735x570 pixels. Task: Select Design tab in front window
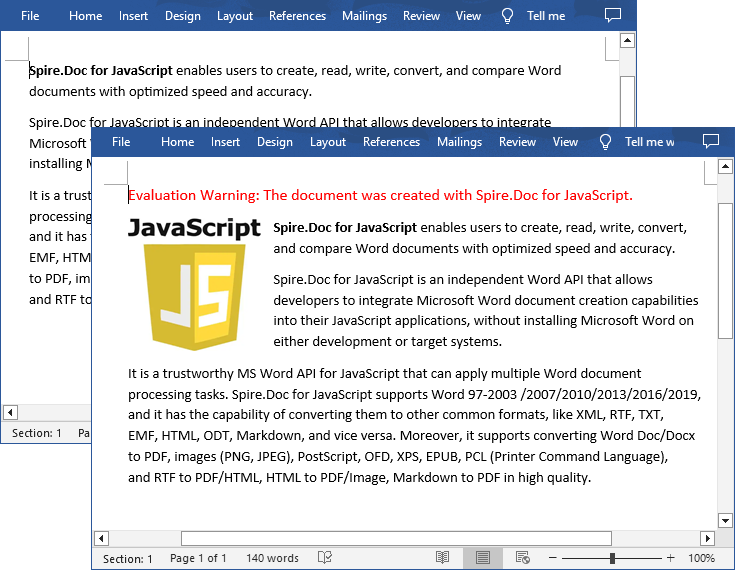274,142
